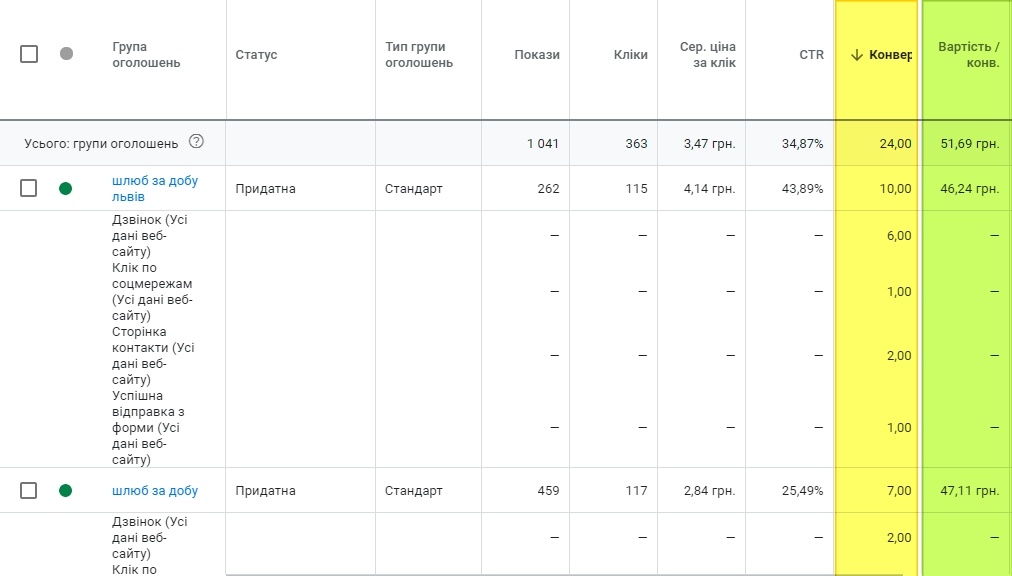Sort table by CTR column
The width and height of the screenshot is (1012, 576).
pyautogui.click(x=811, y=55)
